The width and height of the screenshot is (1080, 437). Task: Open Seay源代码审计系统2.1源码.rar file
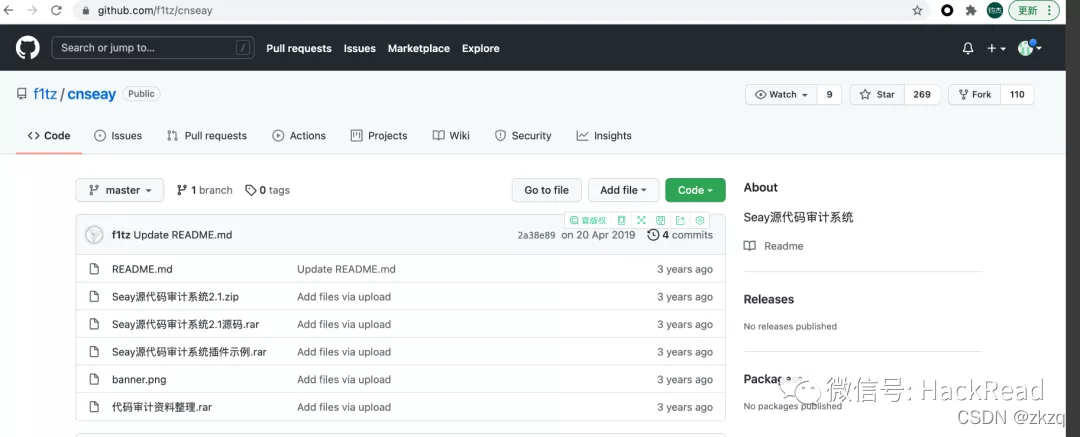point(185,324)
